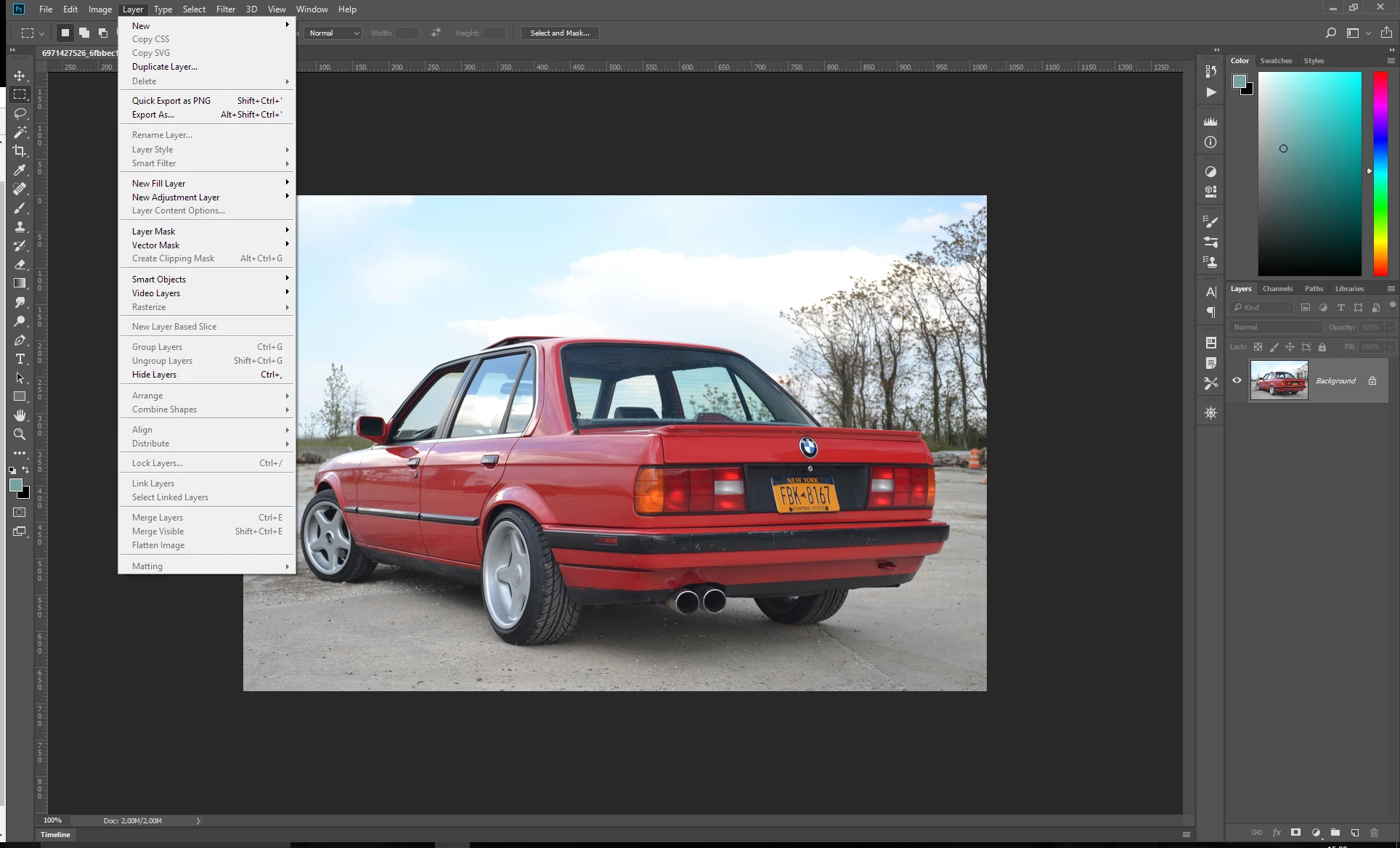
Task: Toggle the layer filter switch on
Action: [x=1392, y=306]
